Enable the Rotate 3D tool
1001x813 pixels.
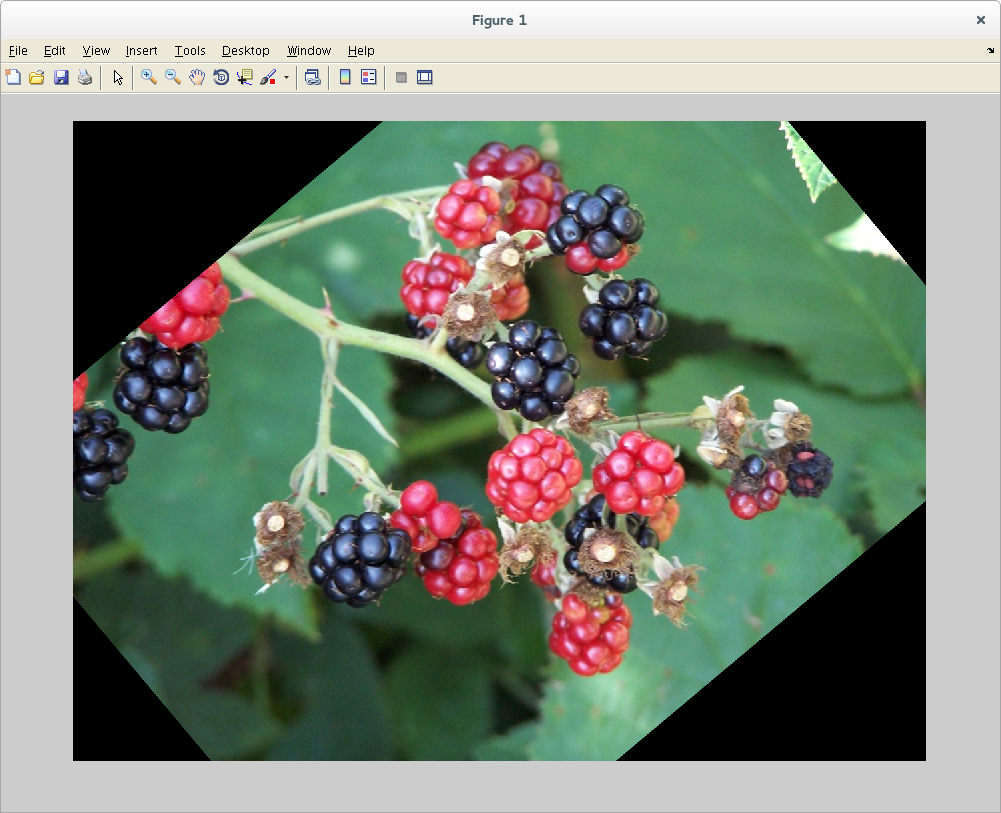[221, 77]
